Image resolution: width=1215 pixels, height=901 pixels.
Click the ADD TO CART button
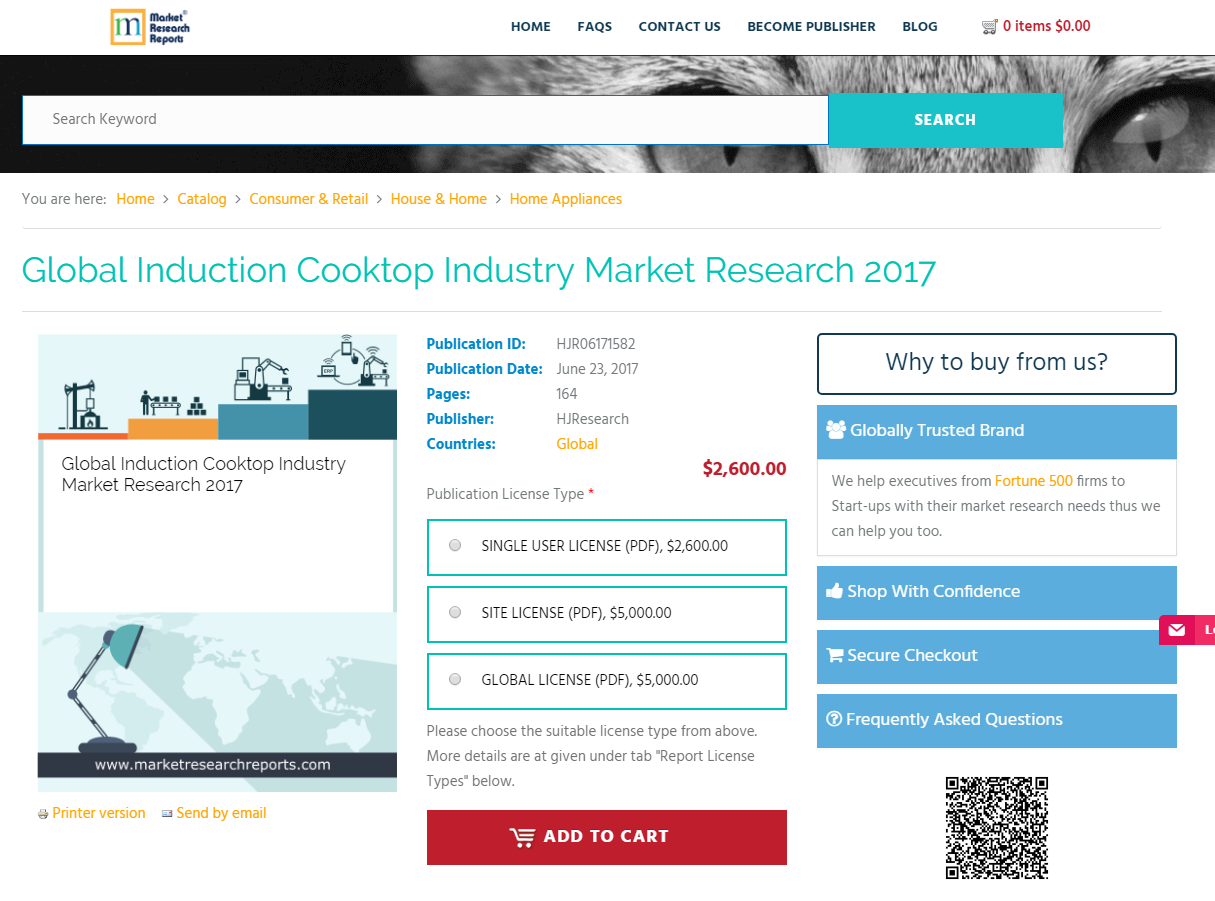pos(607,837)
